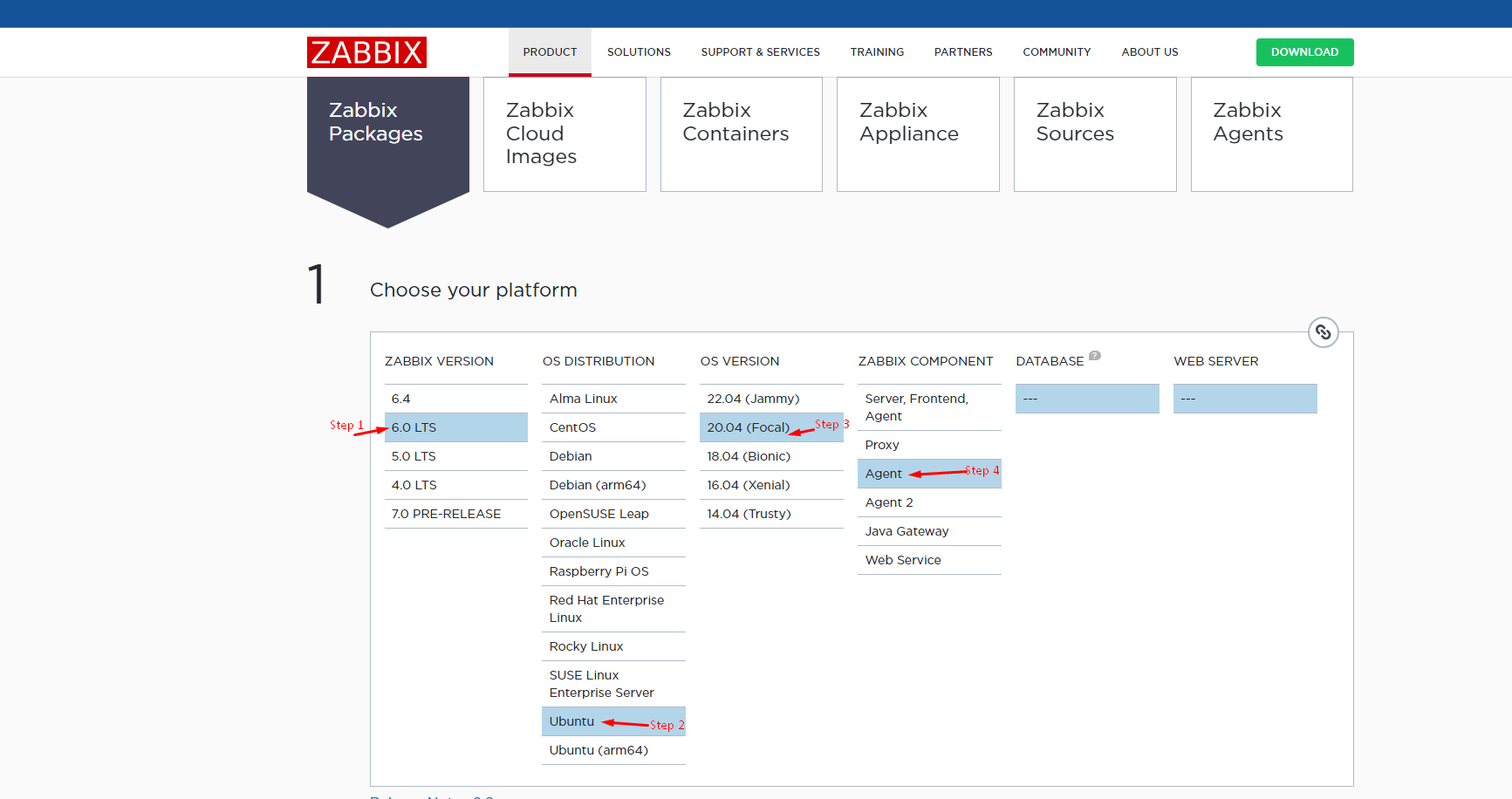Choose Oracle Linux distribution

click(x=613, y=543)
